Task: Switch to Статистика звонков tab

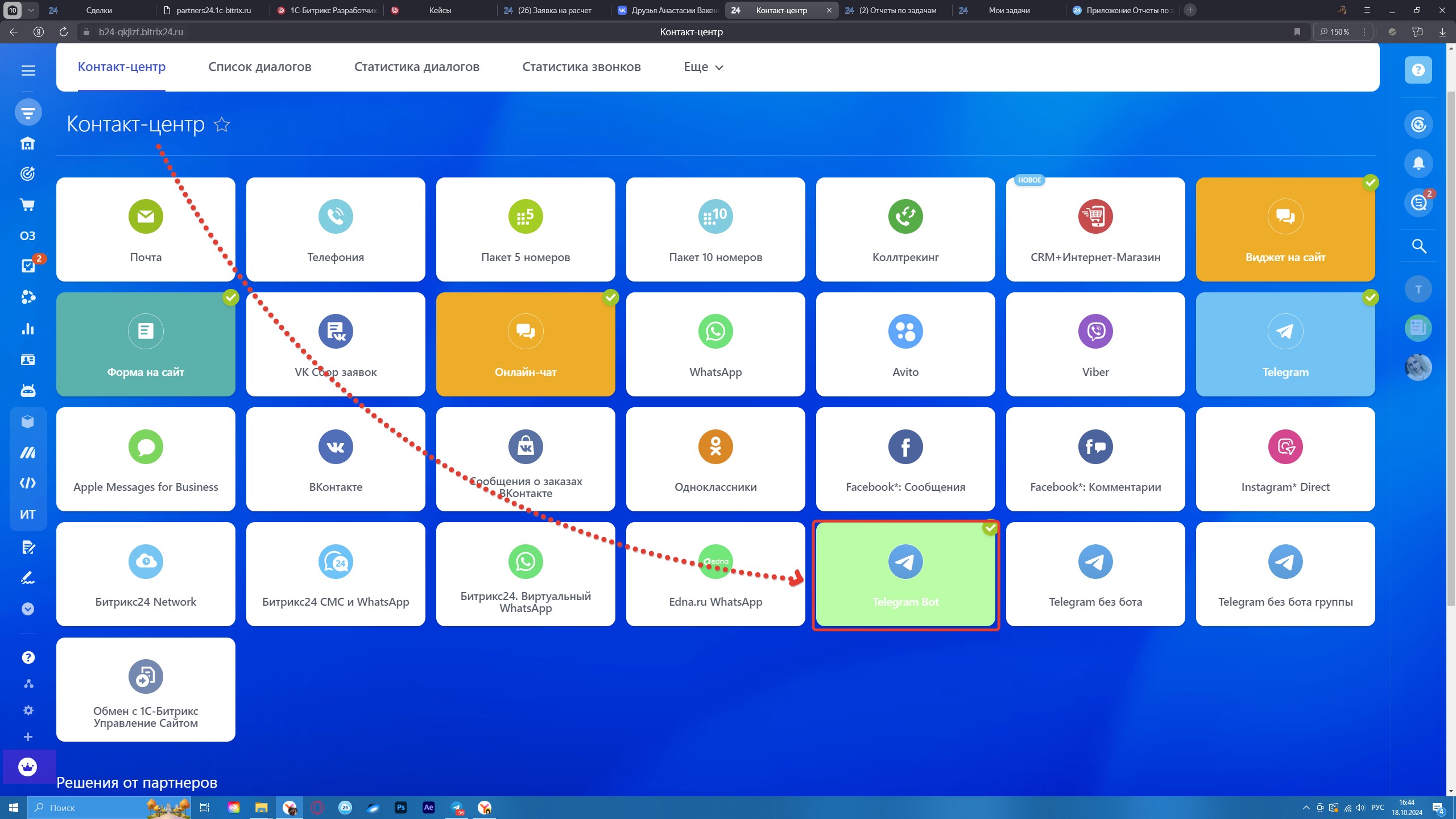Action: pos(581,67)
